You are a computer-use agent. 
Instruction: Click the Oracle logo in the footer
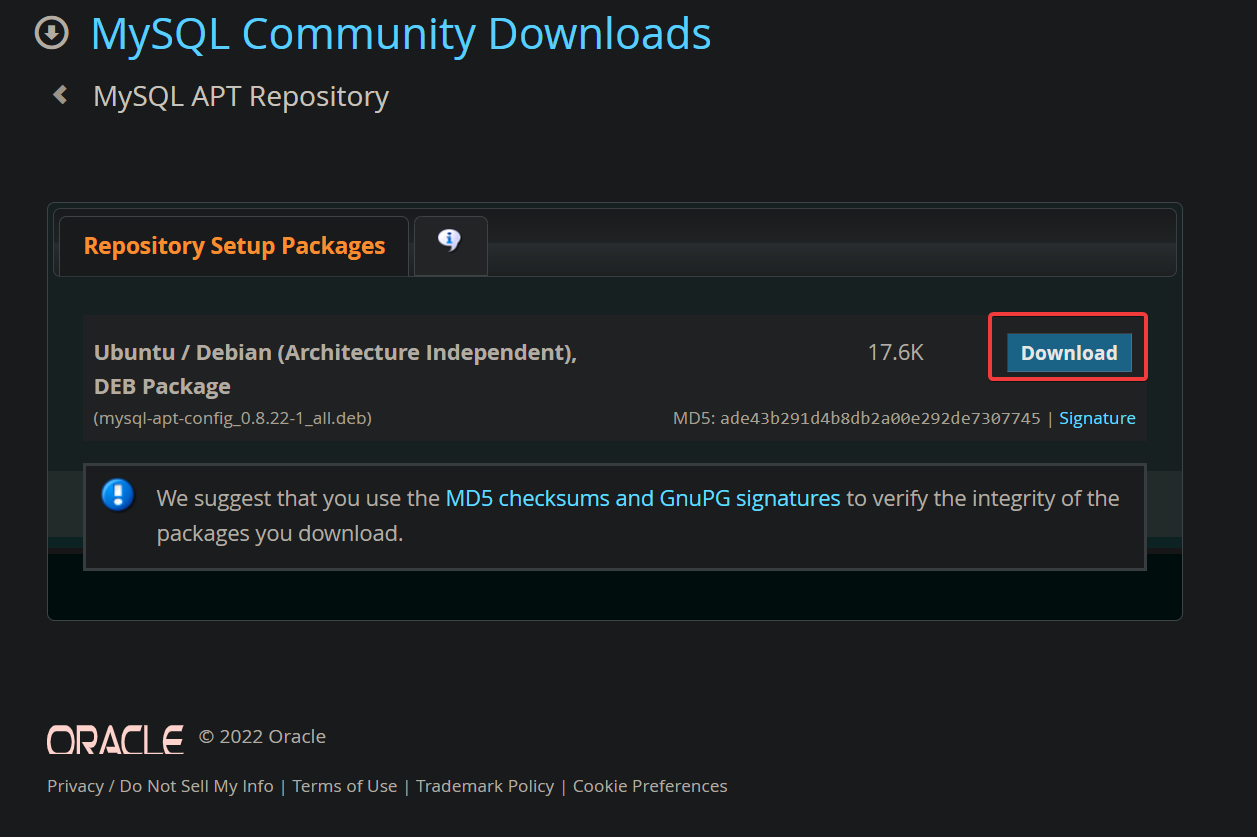115,739
